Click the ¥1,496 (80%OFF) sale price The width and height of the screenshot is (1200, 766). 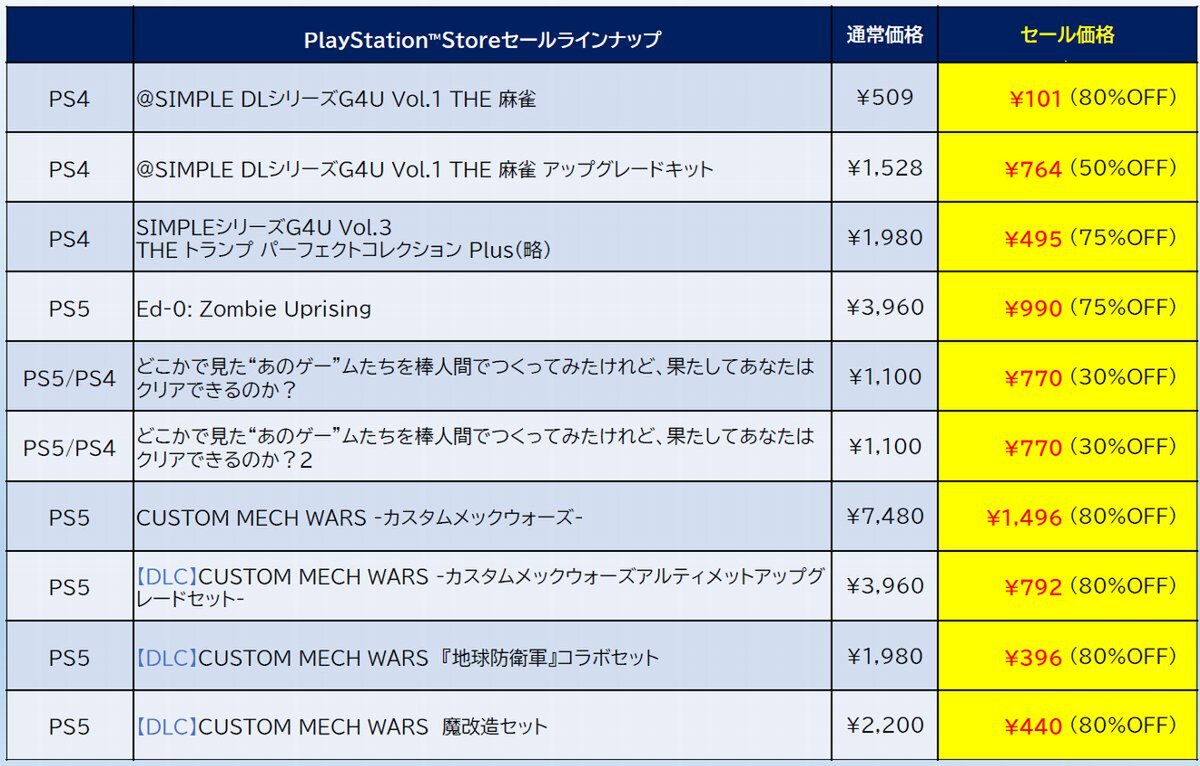(1081, 517)
